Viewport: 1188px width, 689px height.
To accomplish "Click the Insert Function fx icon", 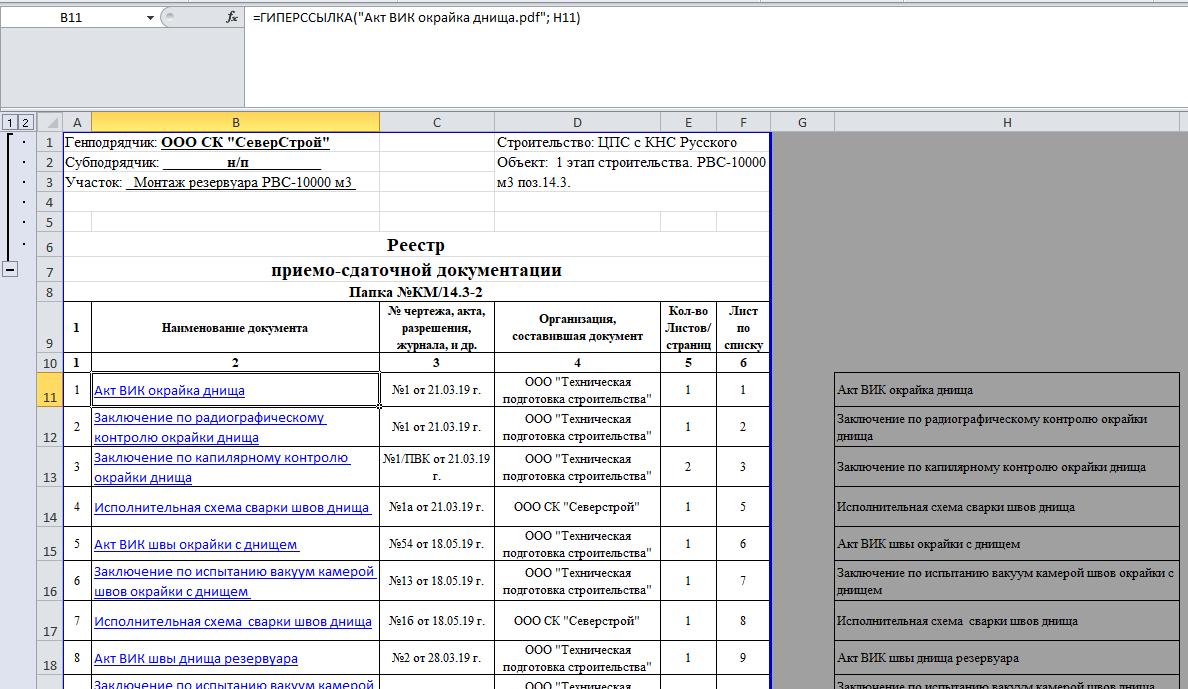I will 232,17.
